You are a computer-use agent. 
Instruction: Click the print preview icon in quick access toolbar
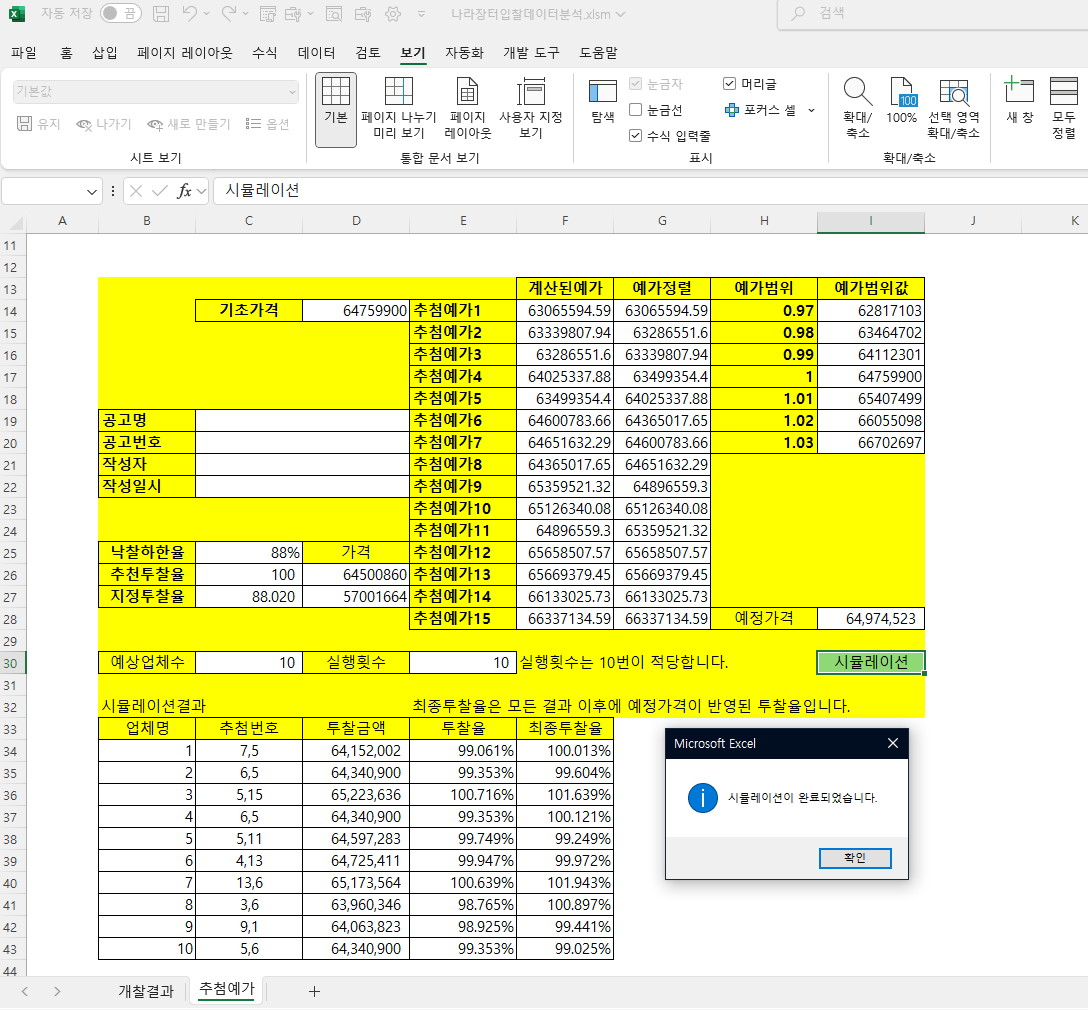point(334,13)
